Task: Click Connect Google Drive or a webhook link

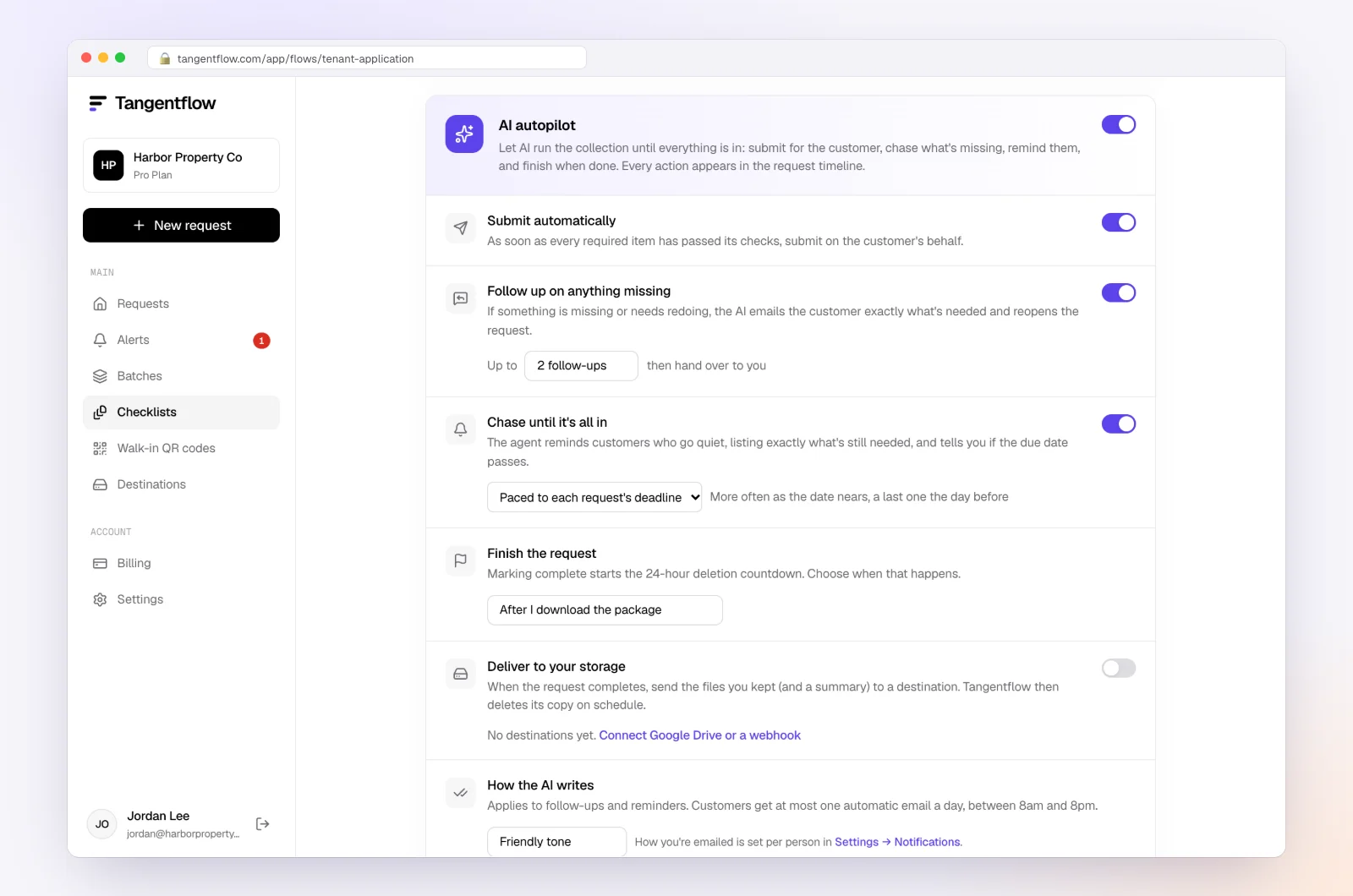Action: (699, 735)
